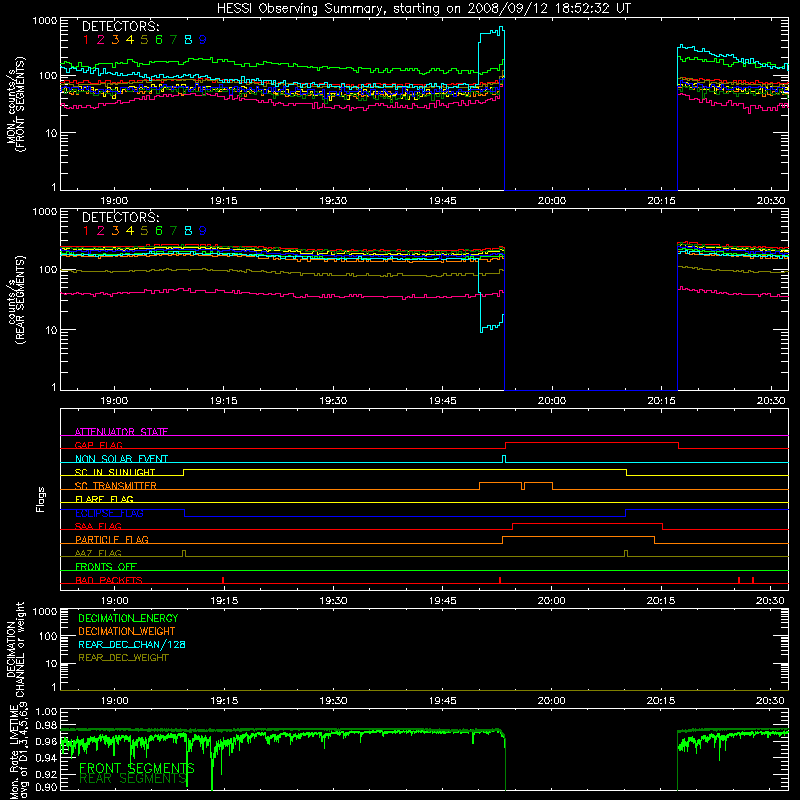Image resolution: width=800 pixels, height=800 pixels.
Task: Click the GAP_FLAG label
Action: 98,445
